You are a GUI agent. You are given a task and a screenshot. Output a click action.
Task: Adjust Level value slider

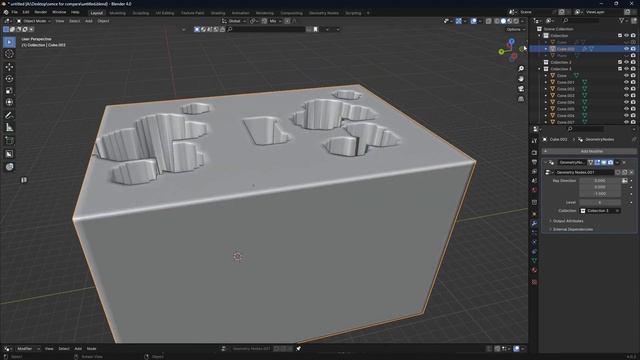pos(600,202)
